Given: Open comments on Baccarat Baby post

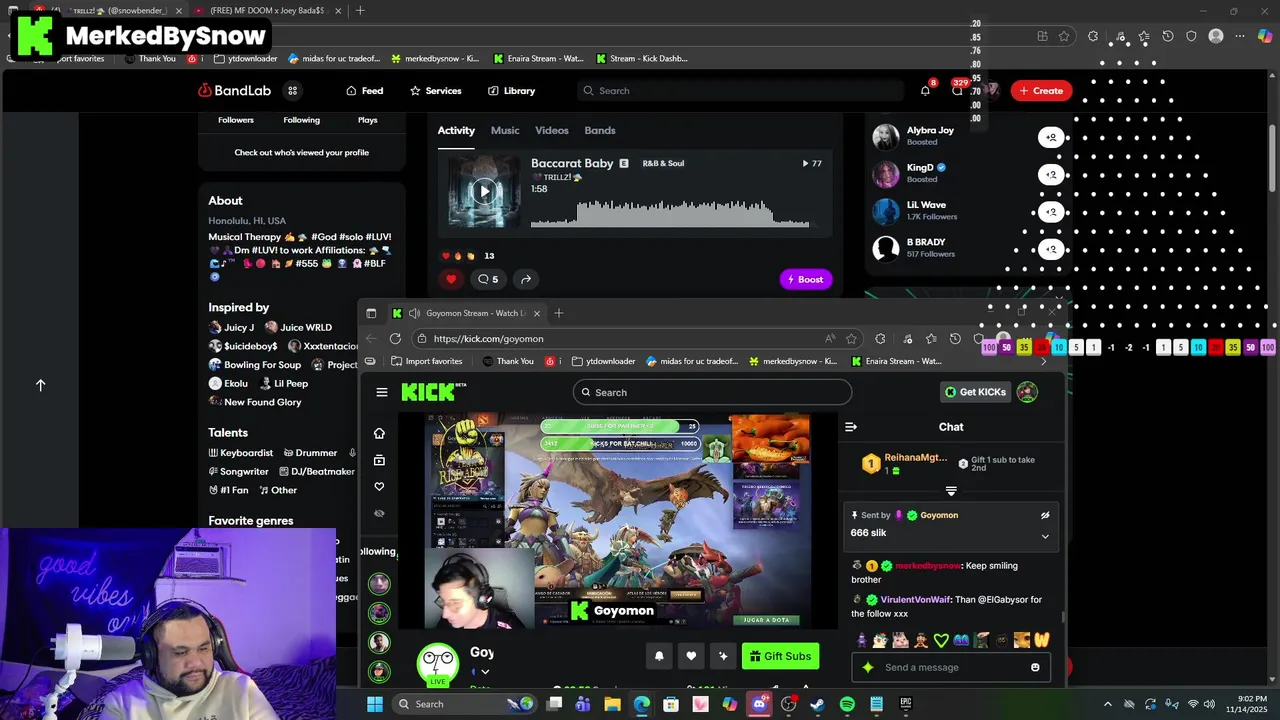Looking at the screenshot, I should coord(488,279).
